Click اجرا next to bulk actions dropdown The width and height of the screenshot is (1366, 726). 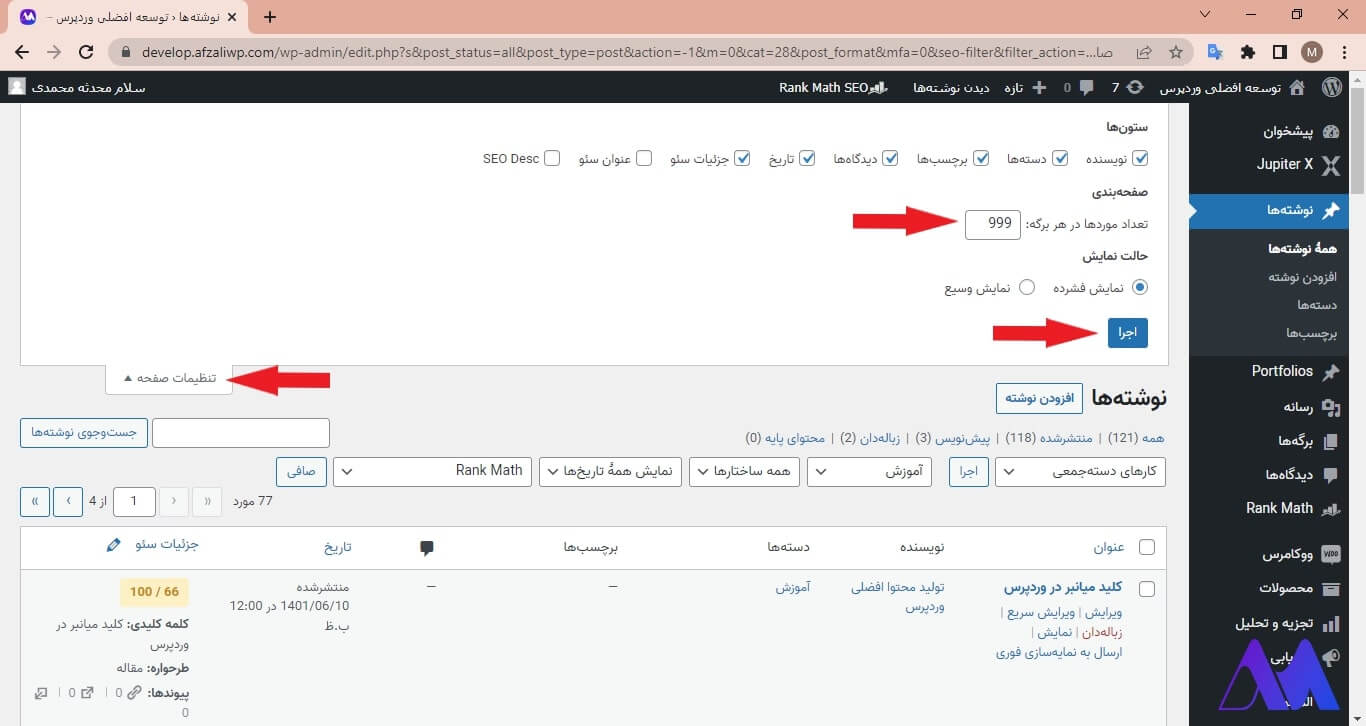[969, 472]
